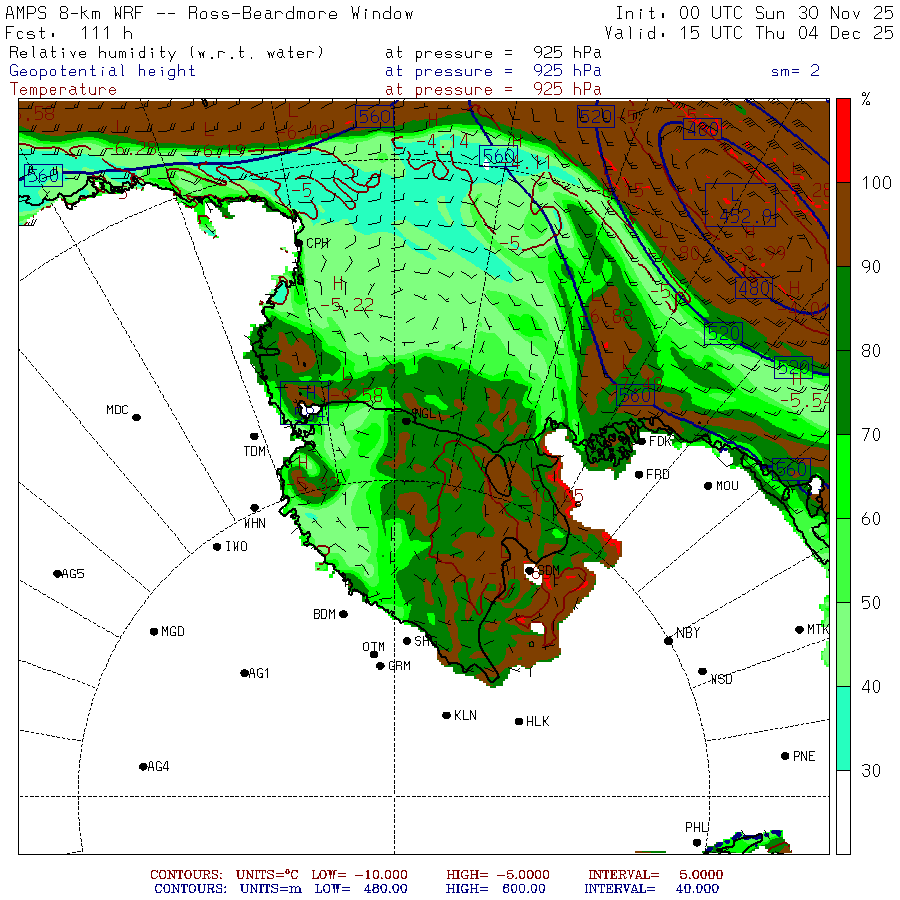Click the SHG station label
900x900 pixels.
coord(426,641)
